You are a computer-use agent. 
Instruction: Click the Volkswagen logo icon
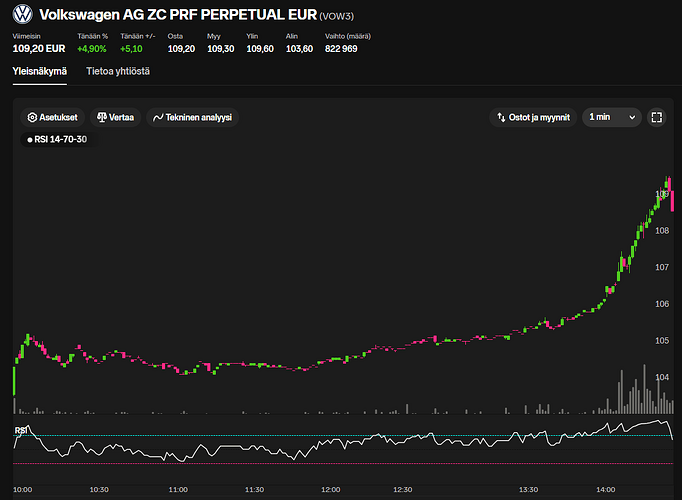point(22,14)
